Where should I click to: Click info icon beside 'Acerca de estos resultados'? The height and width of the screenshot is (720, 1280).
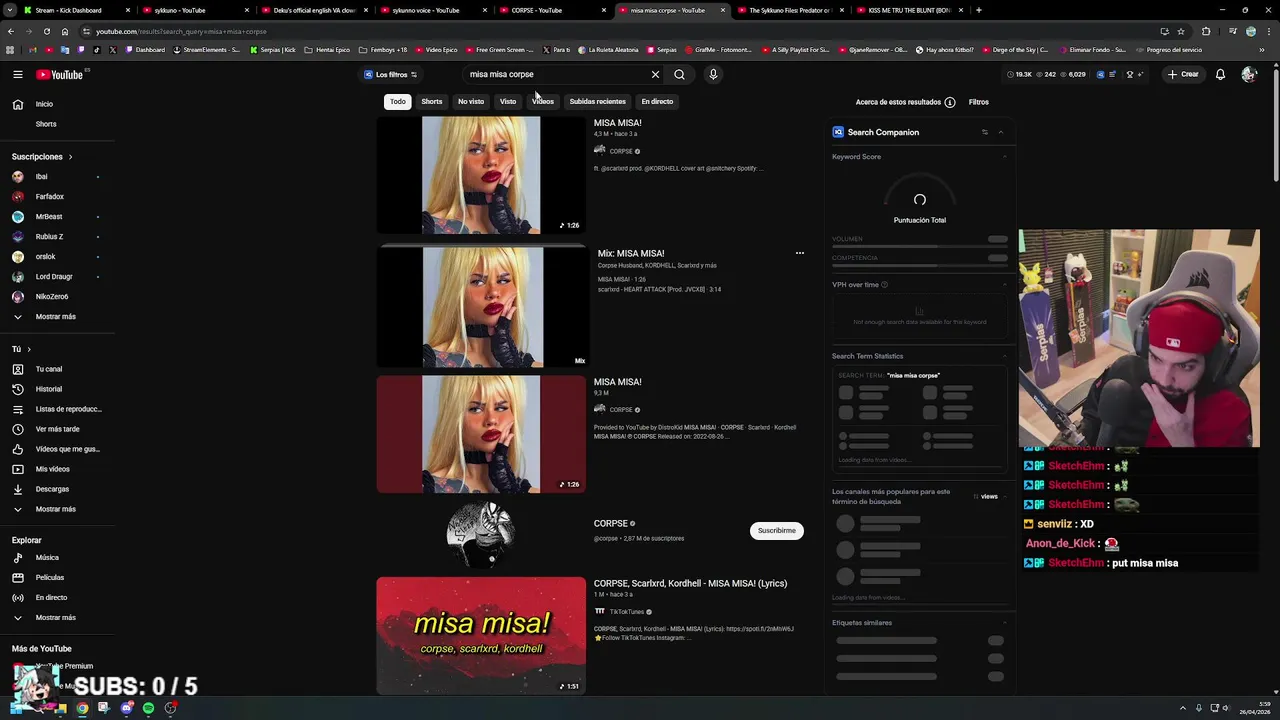(950, 102)
